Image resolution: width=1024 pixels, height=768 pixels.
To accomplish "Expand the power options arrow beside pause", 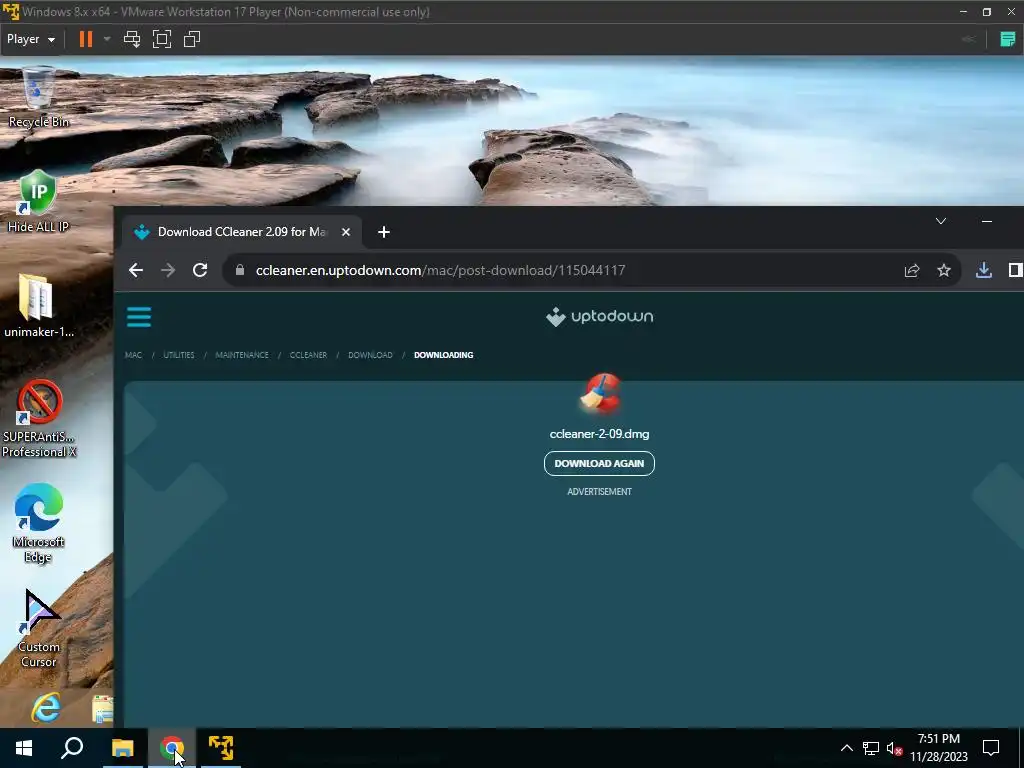I will pos(107,39).
